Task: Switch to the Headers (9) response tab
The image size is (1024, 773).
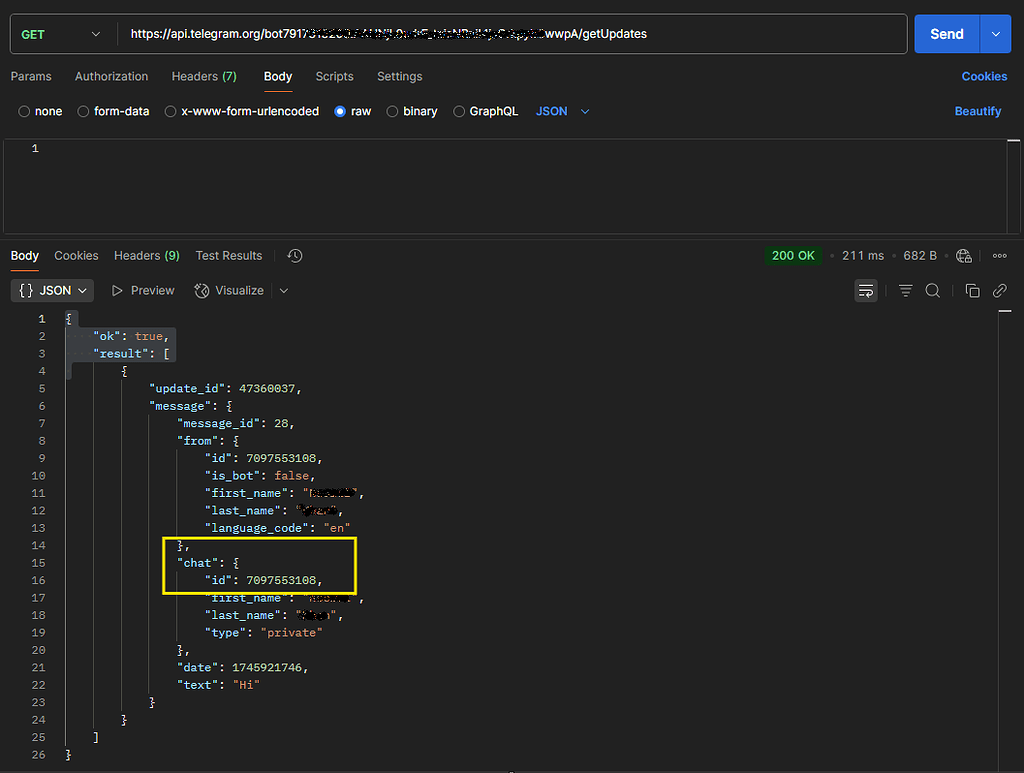Action: click(x=146, y=255)
